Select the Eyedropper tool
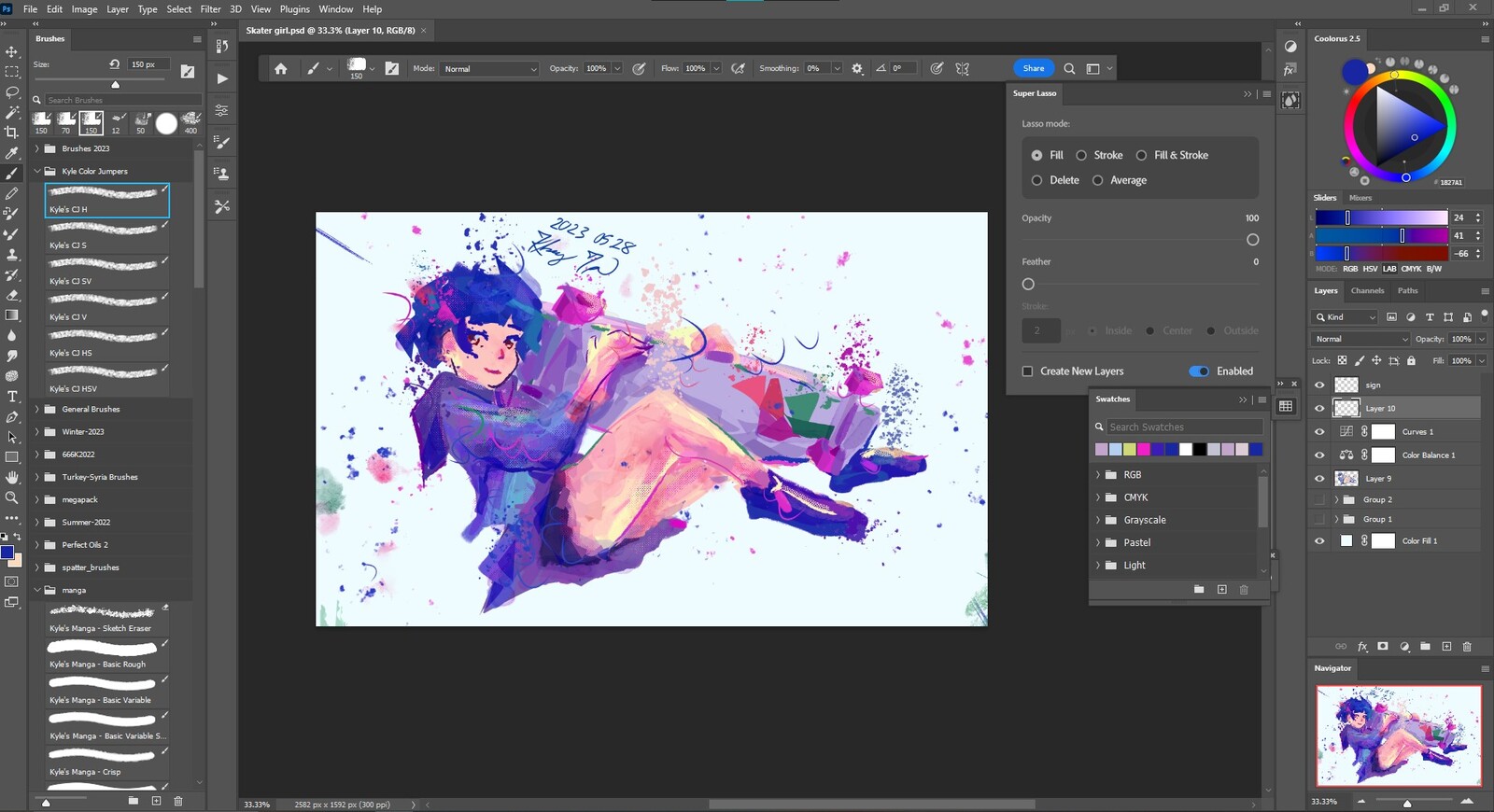This screenshot has width=1494, height=812. (x=12, y=152)
